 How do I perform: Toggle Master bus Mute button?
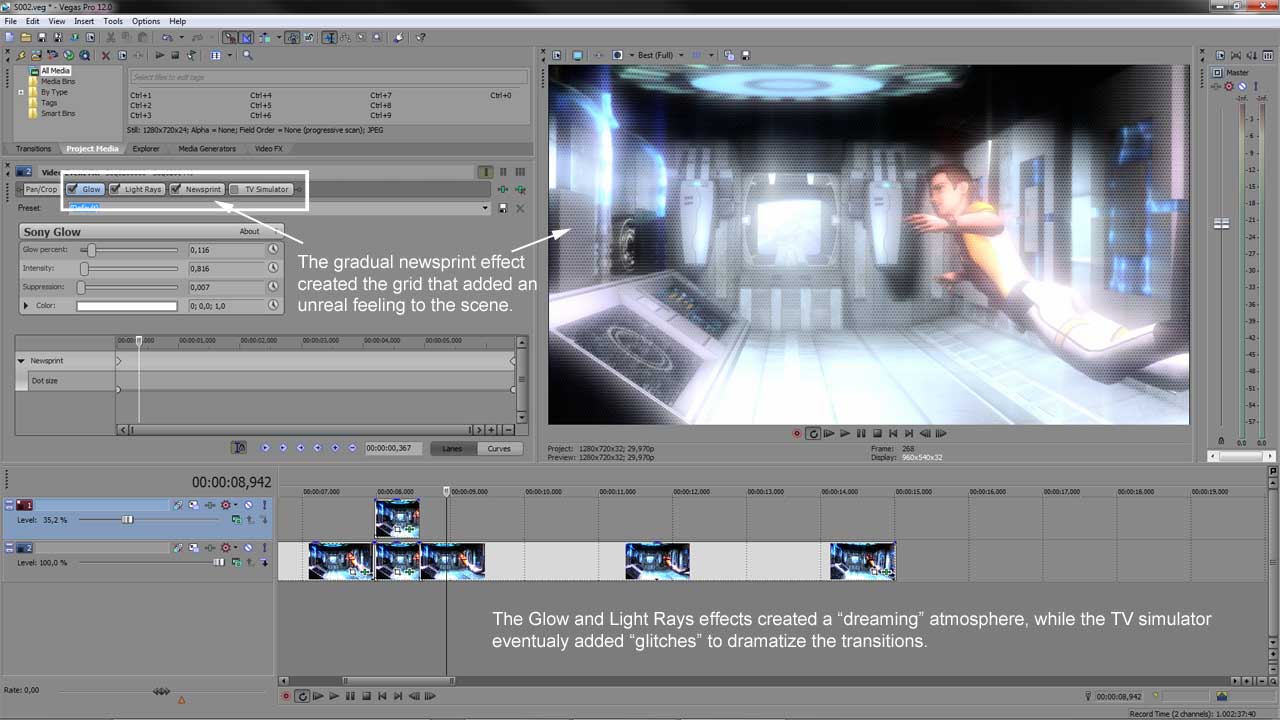click(1242, 86)
